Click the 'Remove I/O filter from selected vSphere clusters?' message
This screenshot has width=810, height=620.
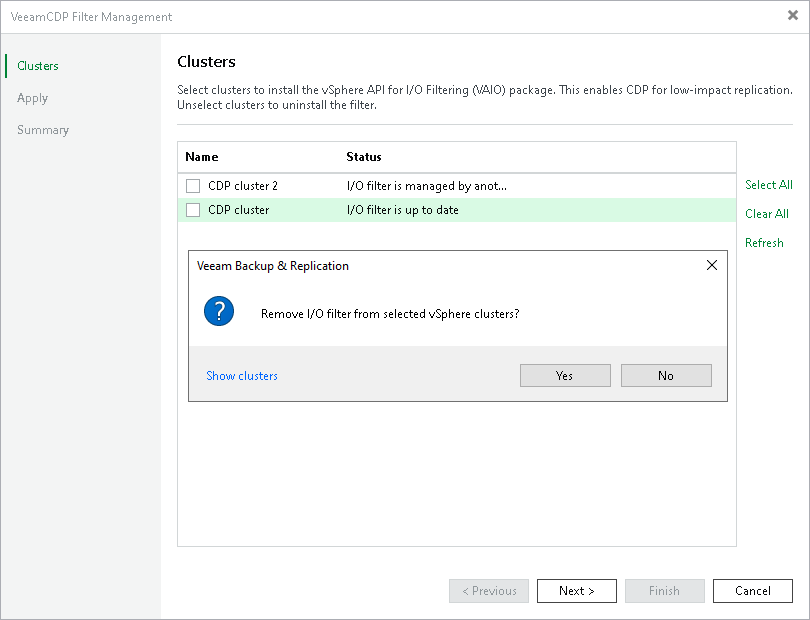coord(390,314)
